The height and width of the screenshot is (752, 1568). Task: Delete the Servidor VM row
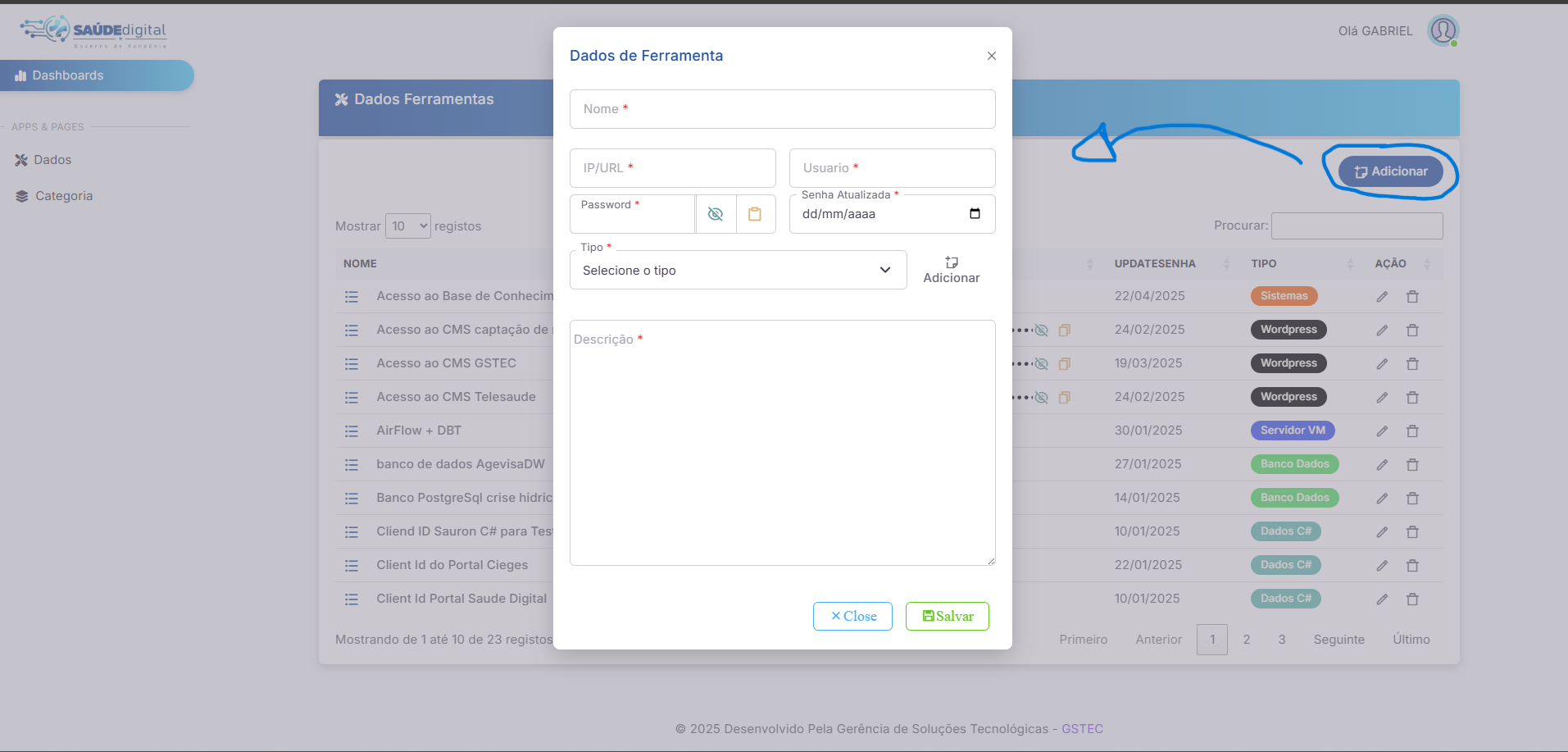click(x=1412, y=431)
